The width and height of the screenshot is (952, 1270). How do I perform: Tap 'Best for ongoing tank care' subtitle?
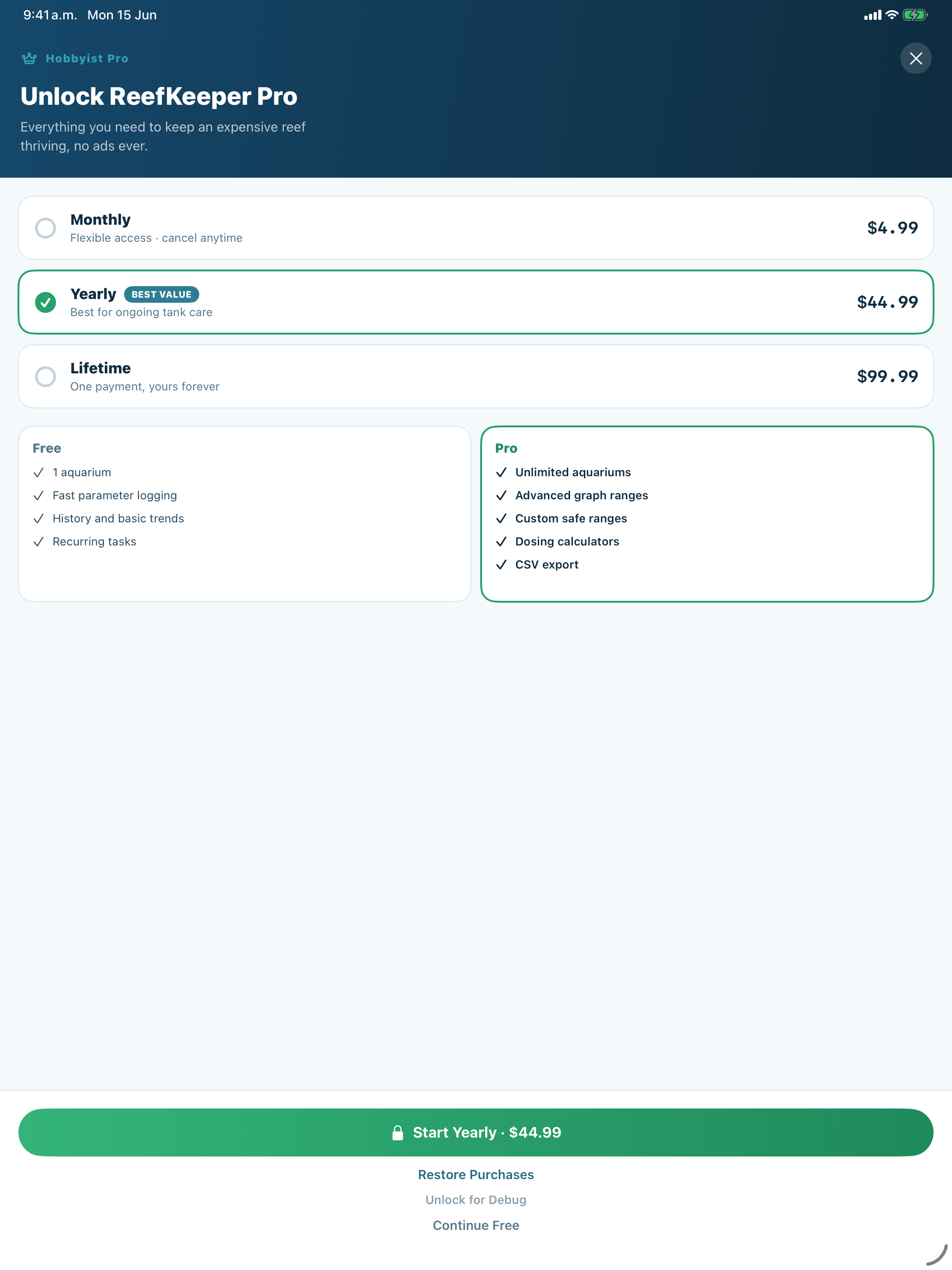pyautogui.click(x=141, y=312)
